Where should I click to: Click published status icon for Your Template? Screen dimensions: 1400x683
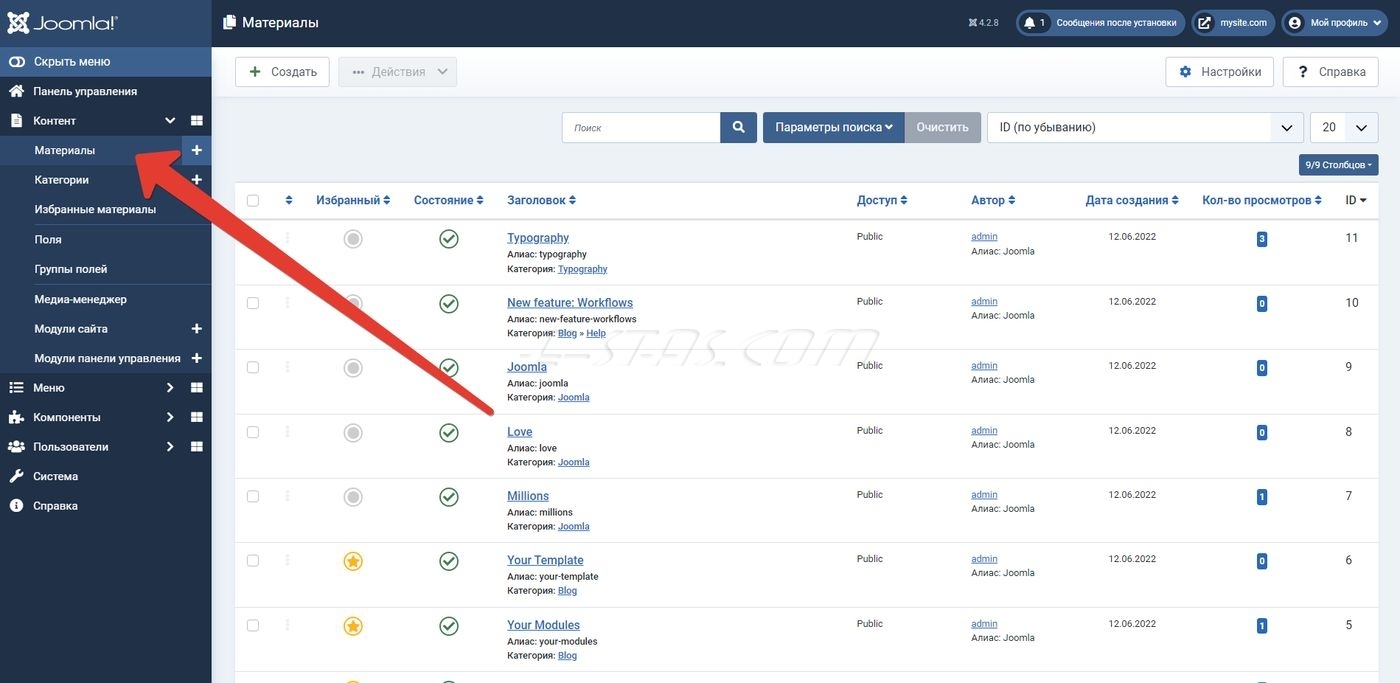click(449, 561)
